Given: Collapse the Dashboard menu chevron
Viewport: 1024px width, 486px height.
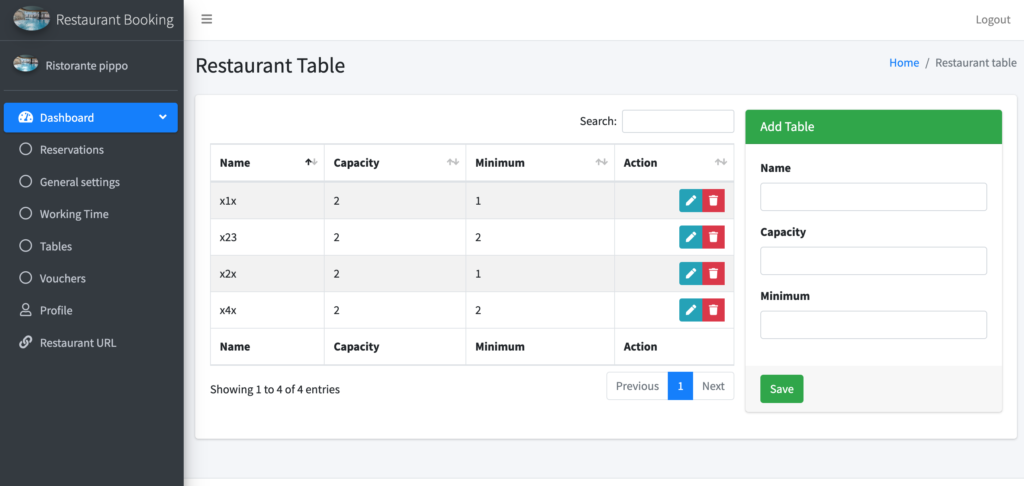Looking at the screenshot, I should (x=163, y=118).
